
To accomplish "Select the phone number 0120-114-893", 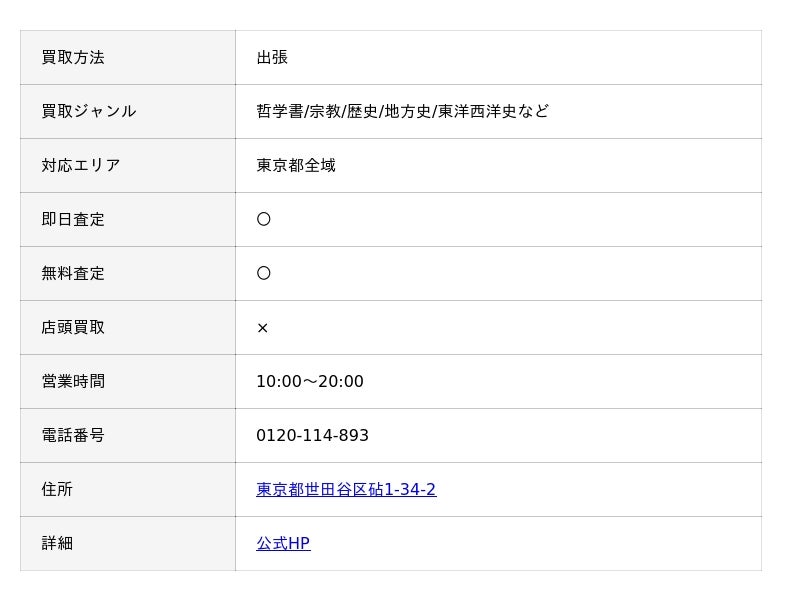I will [x=312, y=435].
